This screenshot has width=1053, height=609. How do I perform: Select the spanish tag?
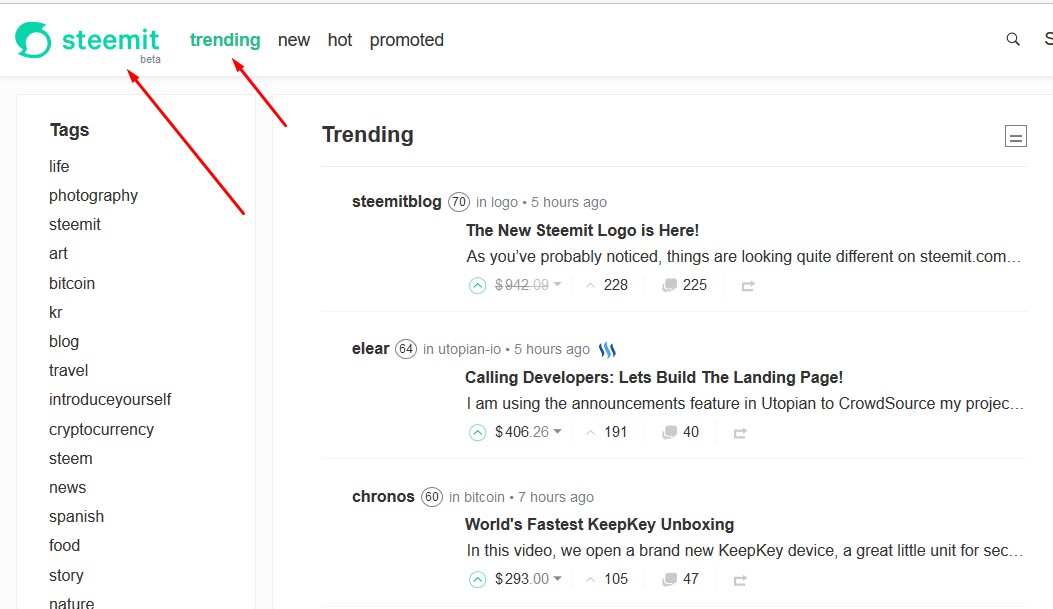[x=77, y=517]
